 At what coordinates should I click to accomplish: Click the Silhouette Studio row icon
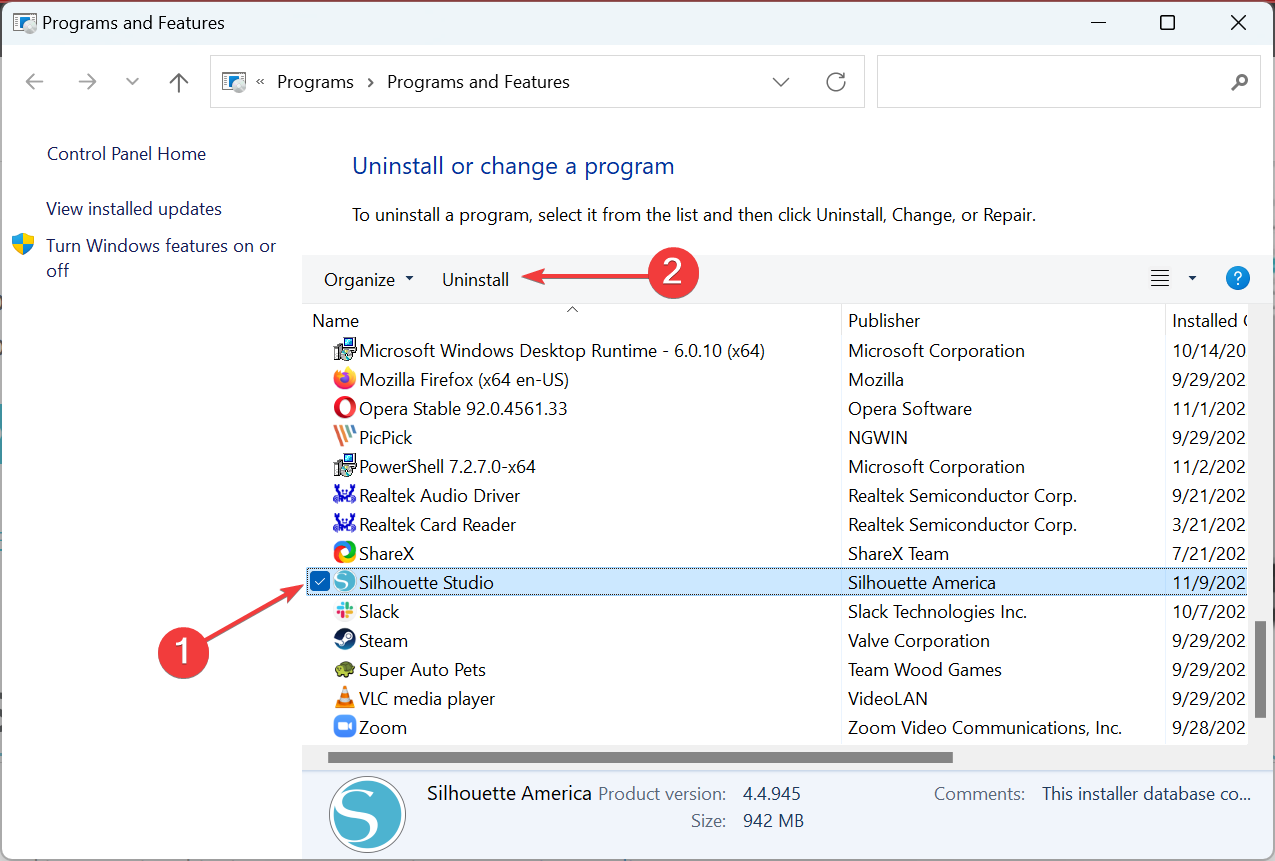[x=344, y=582]
